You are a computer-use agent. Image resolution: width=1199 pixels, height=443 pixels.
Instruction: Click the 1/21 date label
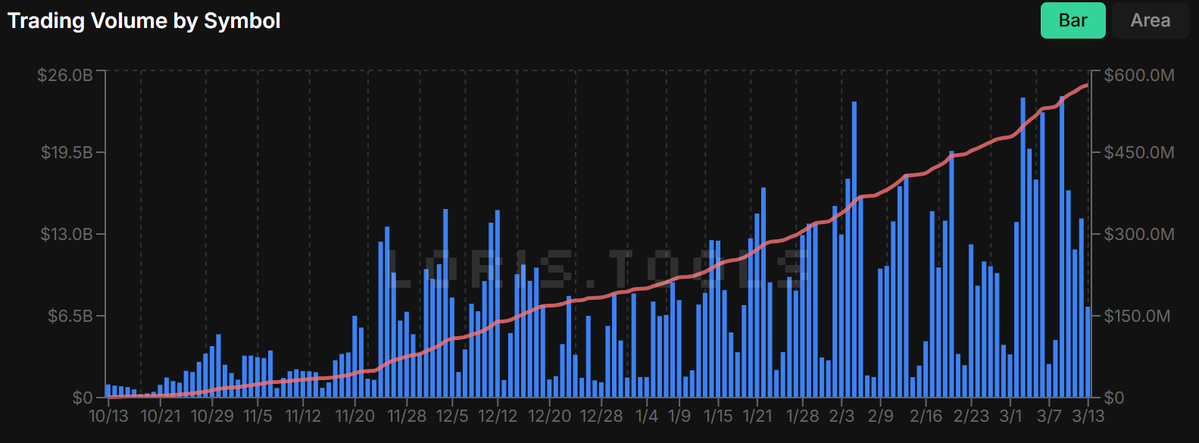coord(758,418)
